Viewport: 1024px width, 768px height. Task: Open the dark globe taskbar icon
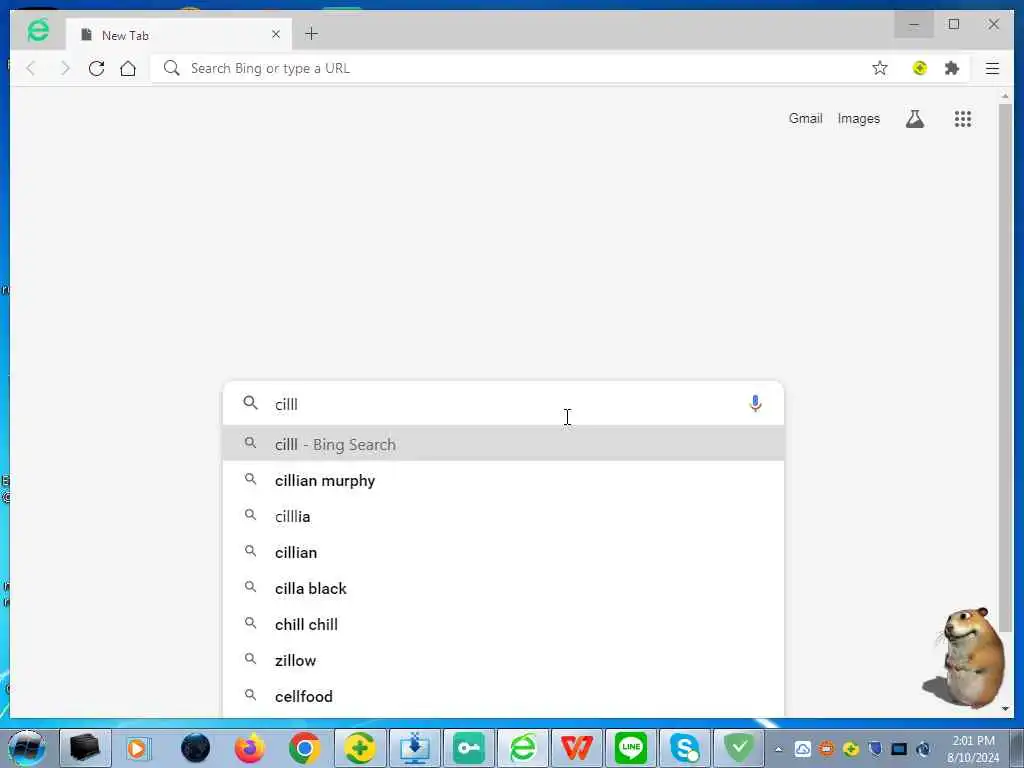(x=195, y=748)
